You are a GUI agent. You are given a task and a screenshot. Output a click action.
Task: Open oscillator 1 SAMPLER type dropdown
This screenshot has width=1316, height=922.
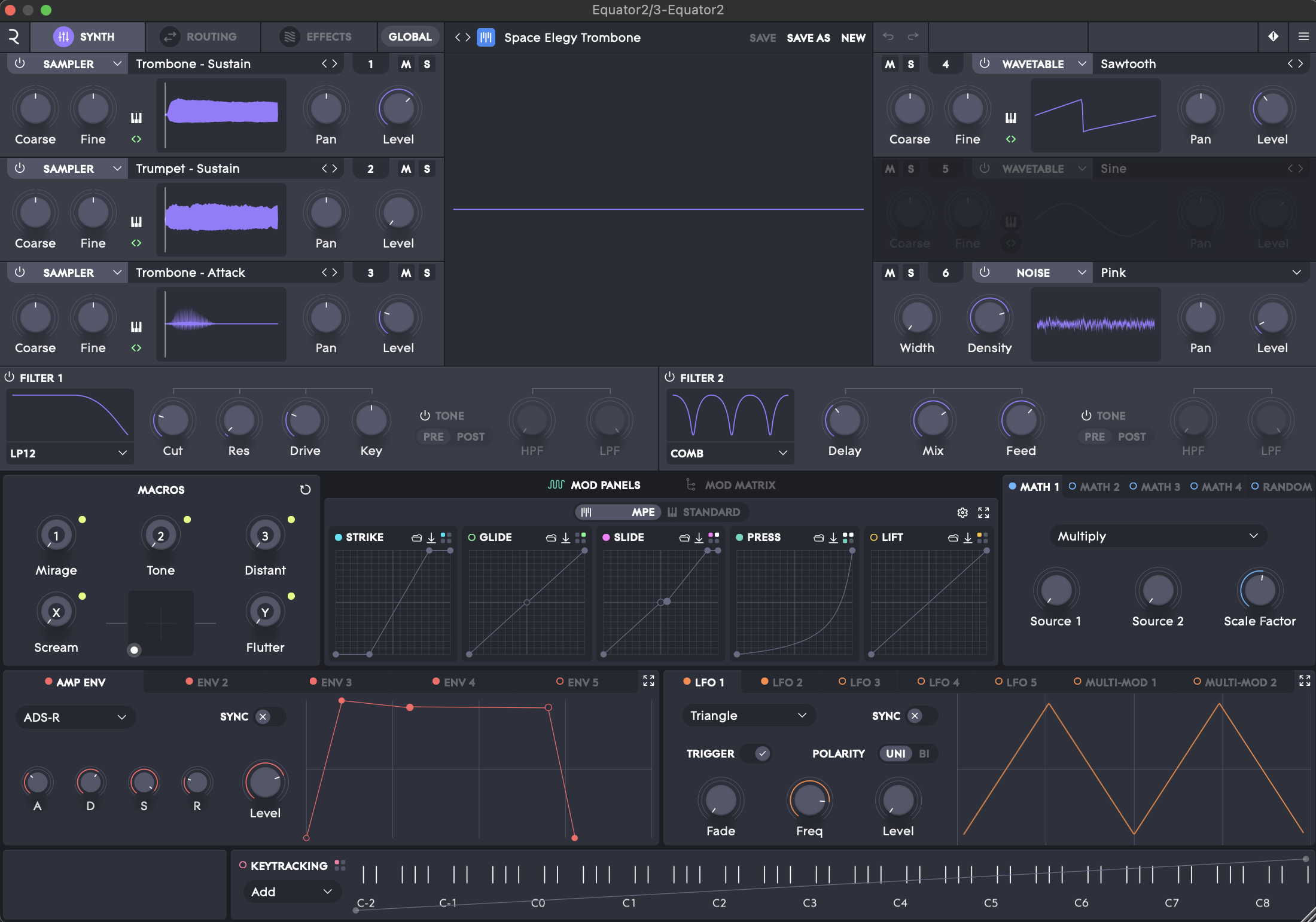[81, 64]
